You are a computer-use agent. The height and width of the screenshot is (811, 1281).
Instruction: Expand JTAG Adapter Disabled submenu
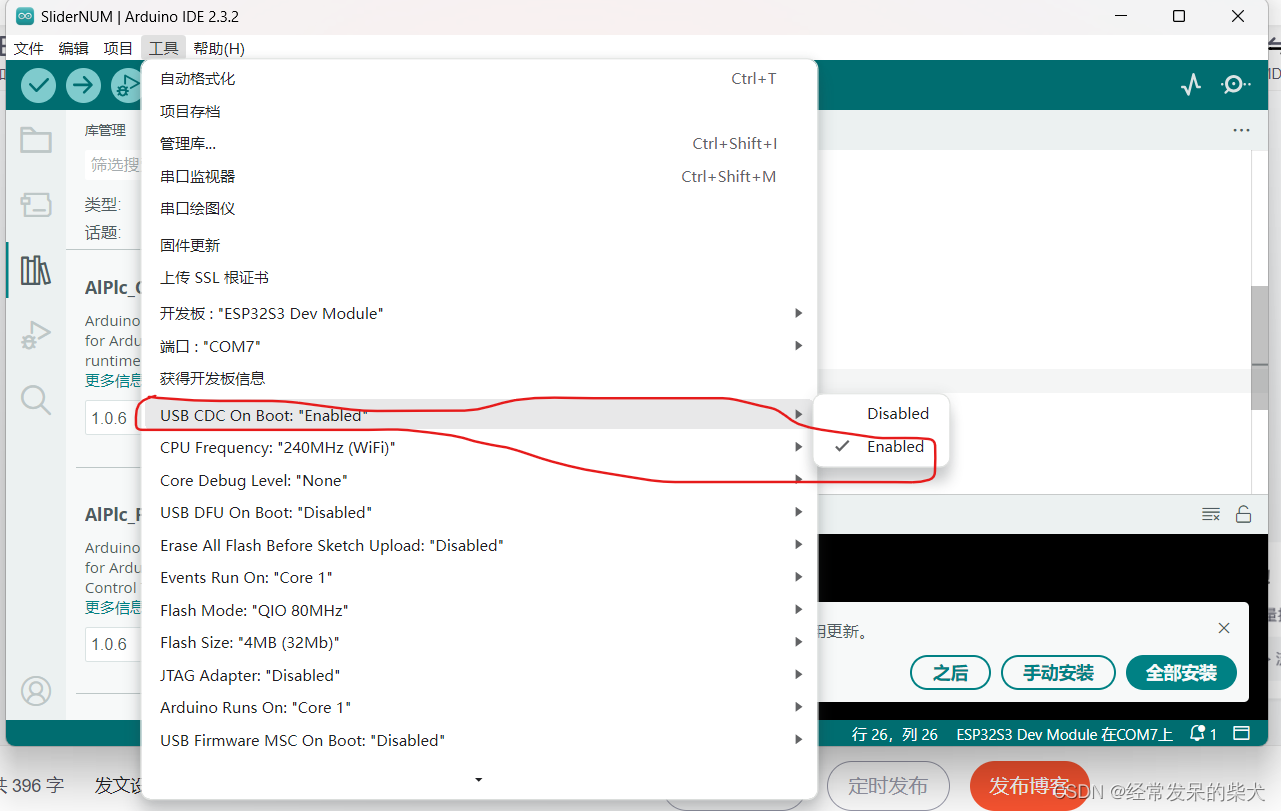[479, 675]
